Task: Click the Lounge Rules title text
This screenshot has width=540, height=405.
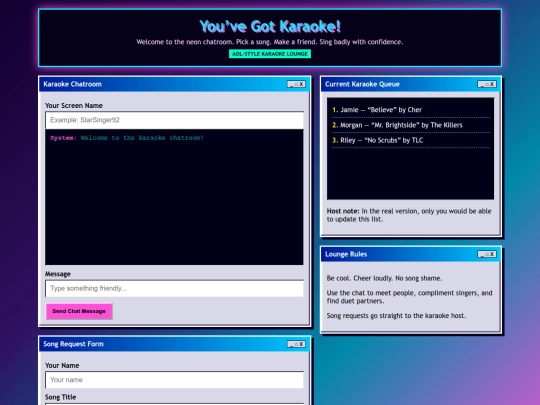Action: (346, 254)
